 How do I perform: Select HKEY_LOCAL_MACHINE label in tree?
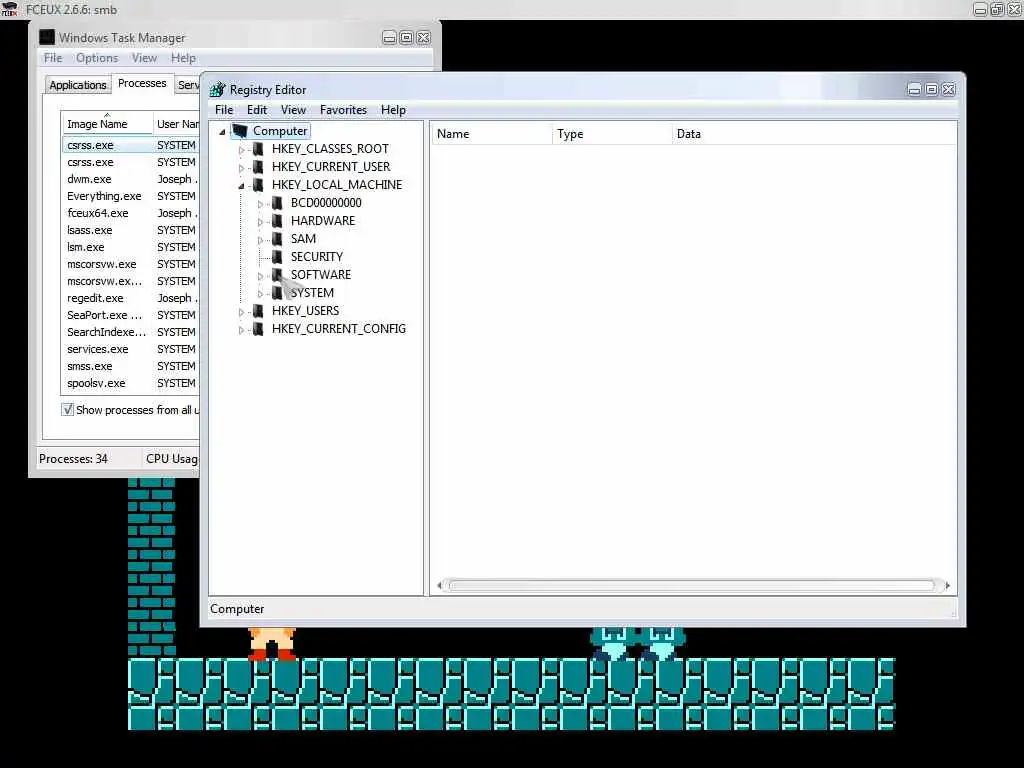pos(337,185)
